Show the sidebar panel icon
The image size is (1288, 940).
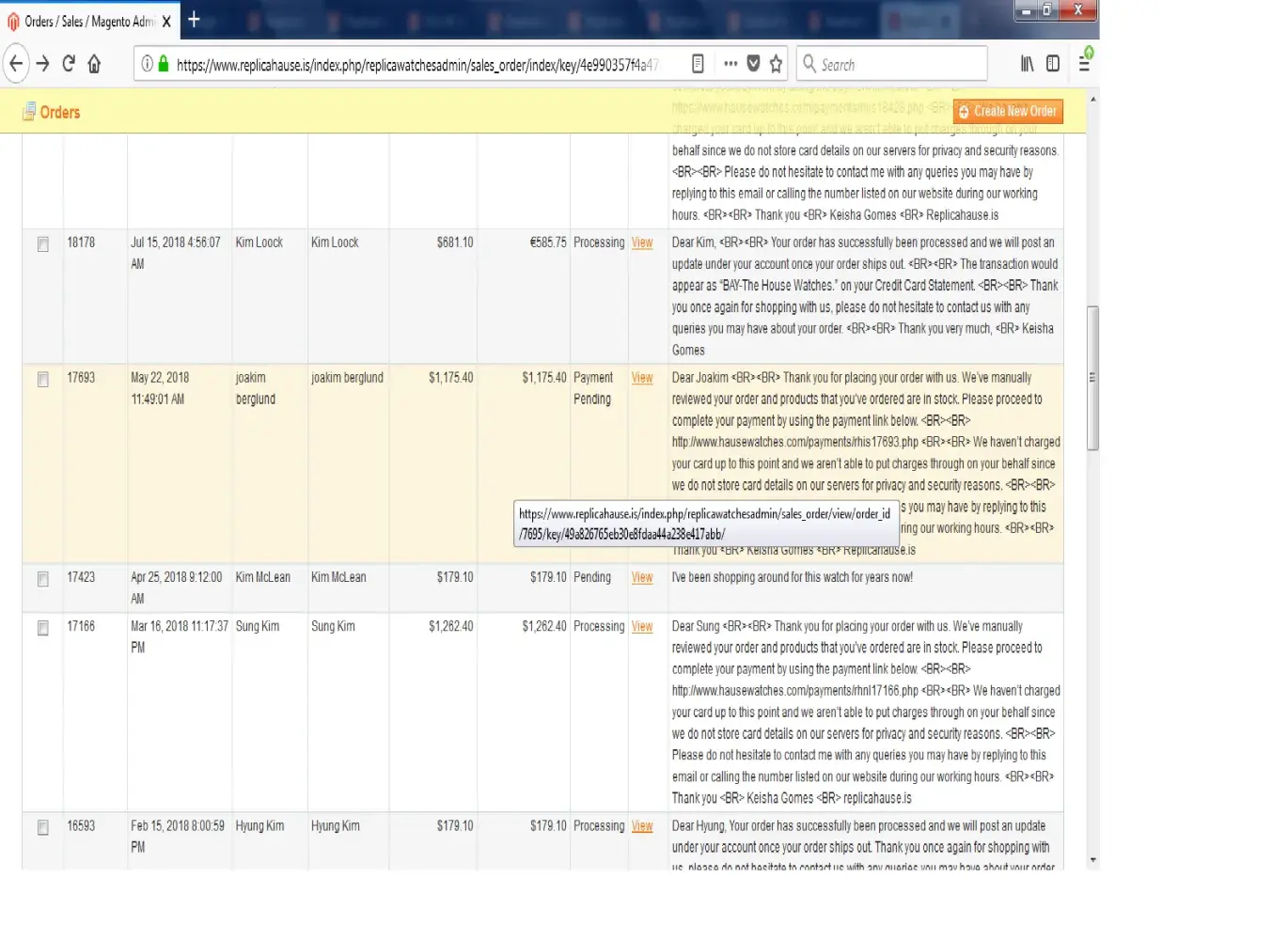click(1053, 64)
